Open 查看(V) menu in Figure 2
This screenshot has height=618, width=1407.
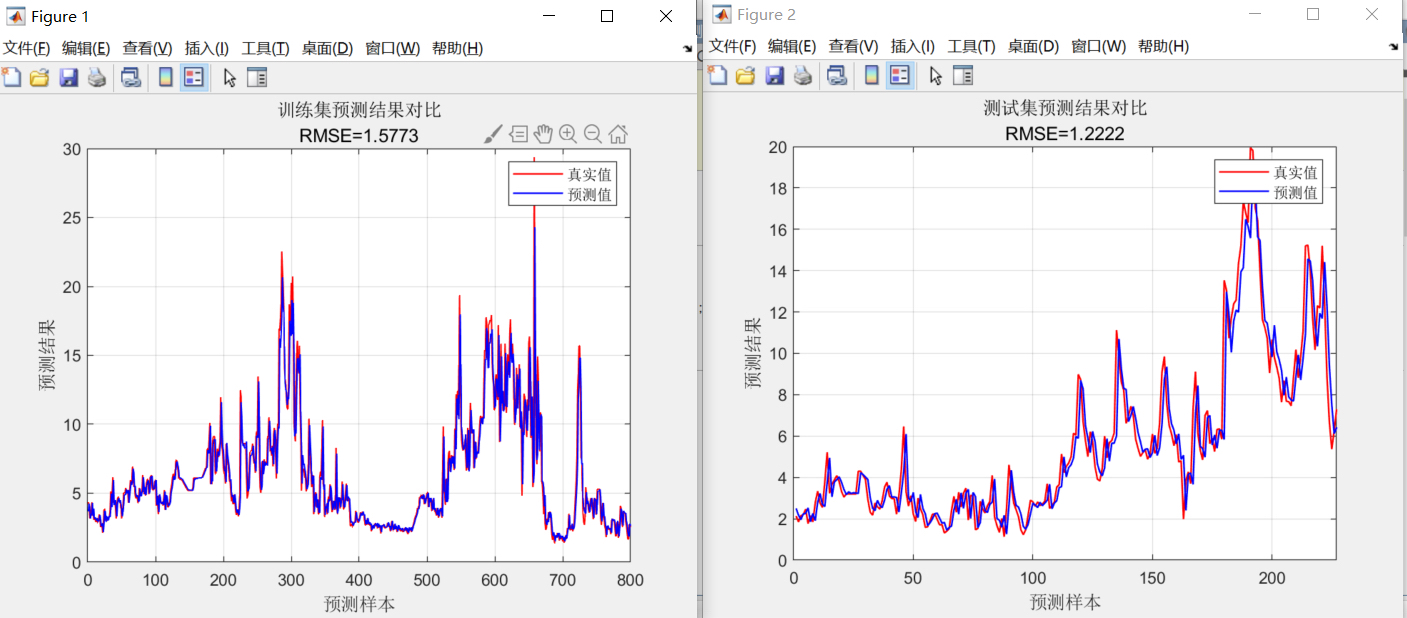pos(853,46)
